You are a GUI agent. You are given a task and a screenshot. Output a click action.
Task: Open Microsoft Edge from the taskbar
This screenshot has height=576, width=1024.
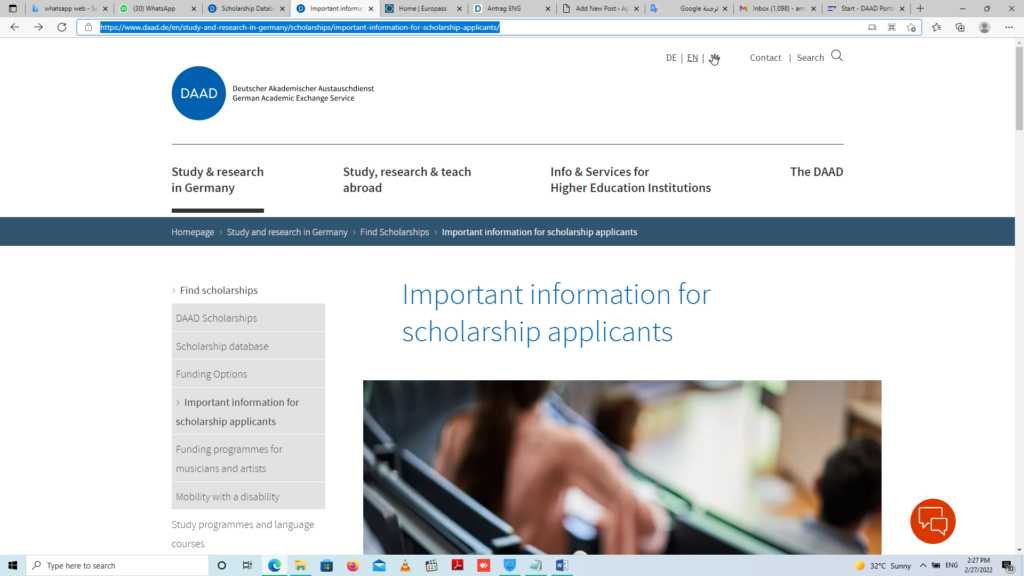(274, 566)
